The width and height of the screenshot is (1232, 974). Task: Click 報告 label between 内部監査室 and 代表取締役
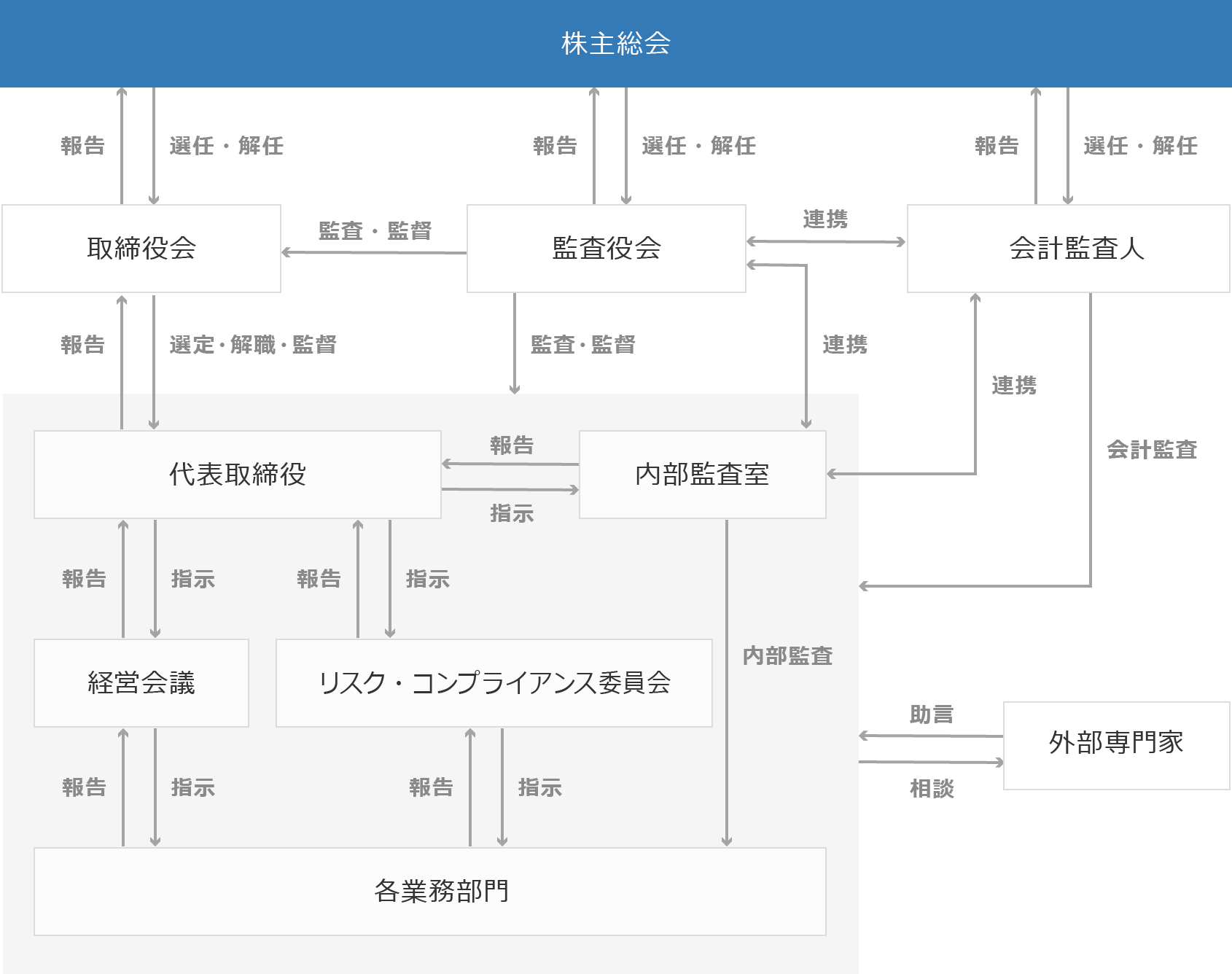click(512, 445)
